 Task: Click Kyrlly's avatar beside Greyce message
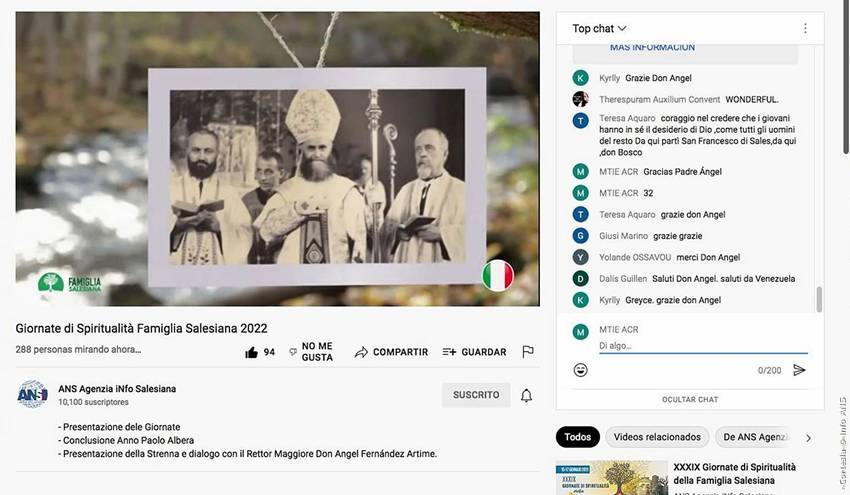click(x=581, y=300)
